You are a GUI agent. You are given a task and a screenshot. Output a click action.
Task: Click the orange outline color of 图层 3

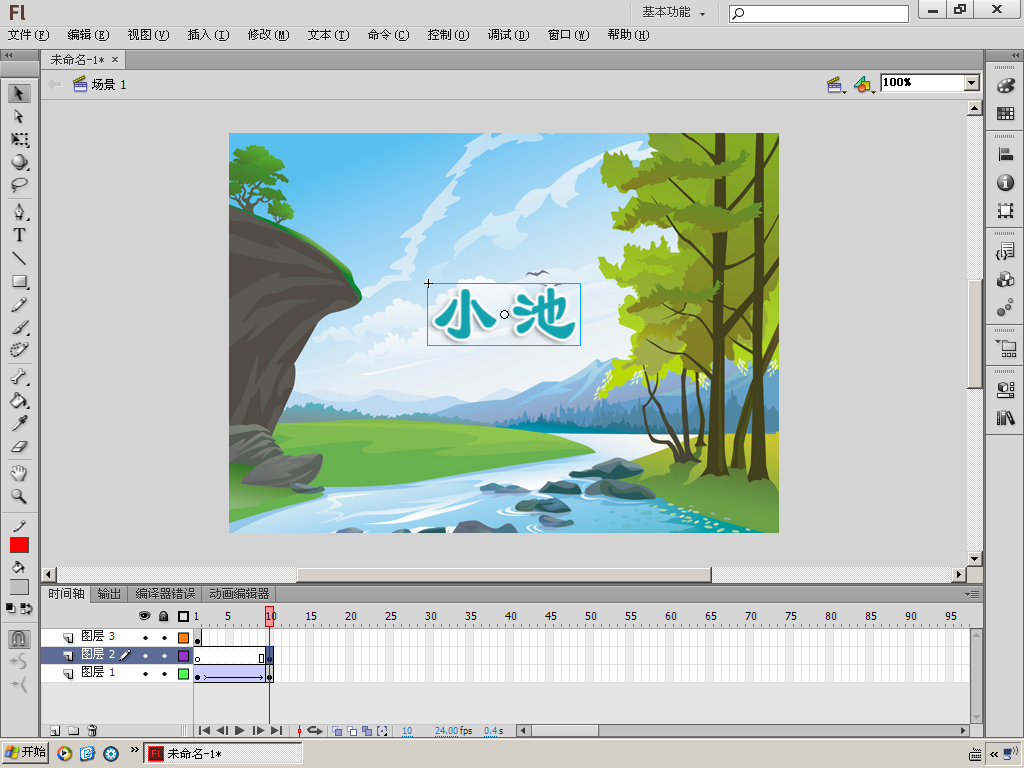(184, 638)
